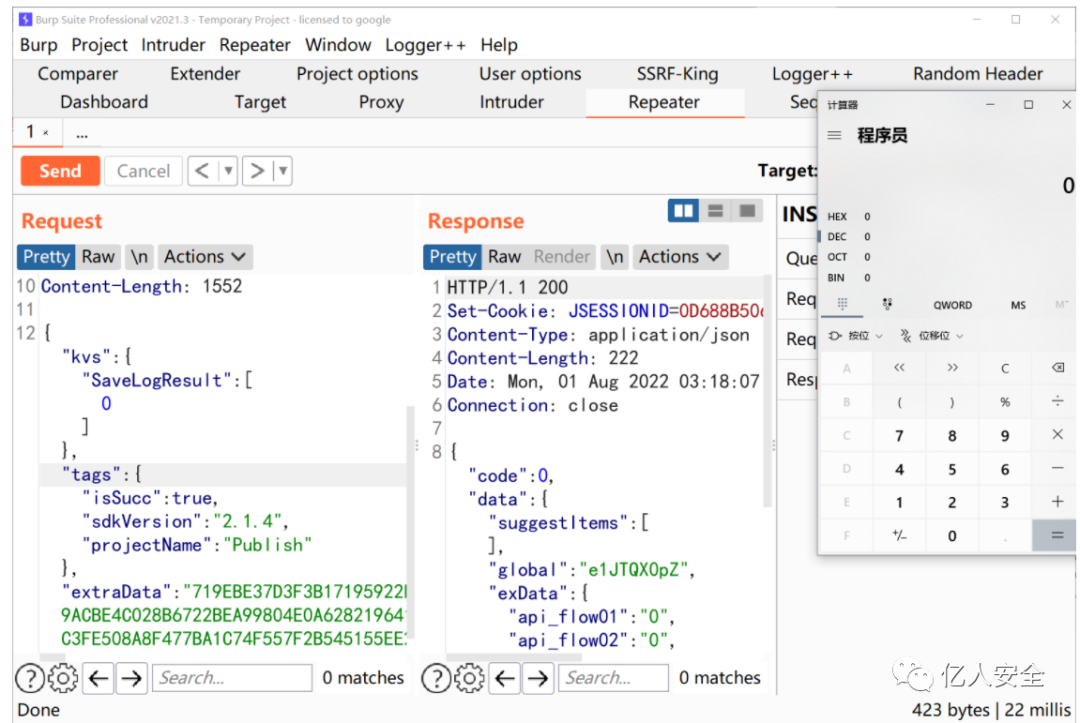Open the Extender tab
The image size is (1080, 723).
click(205, 74)
